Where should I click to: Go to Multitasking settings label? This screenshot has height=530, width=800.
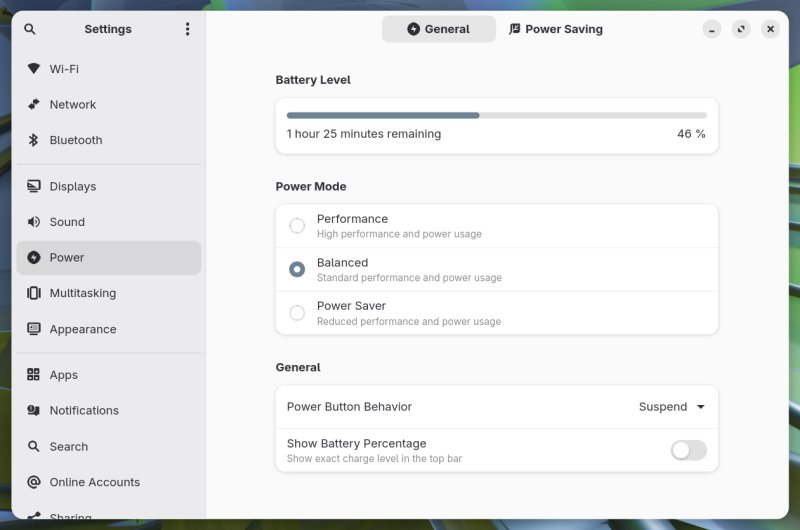(x=83, y=293)
